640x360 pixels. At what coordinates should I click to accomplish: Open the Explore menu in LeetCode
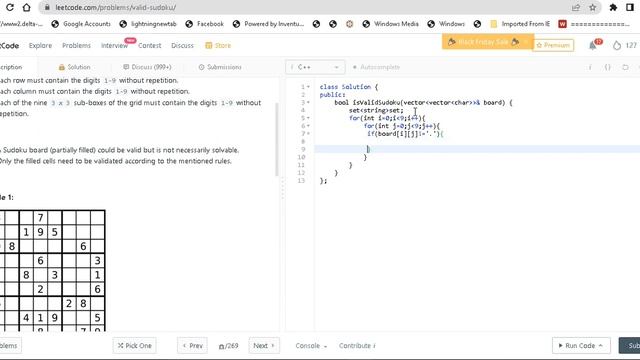40,45
